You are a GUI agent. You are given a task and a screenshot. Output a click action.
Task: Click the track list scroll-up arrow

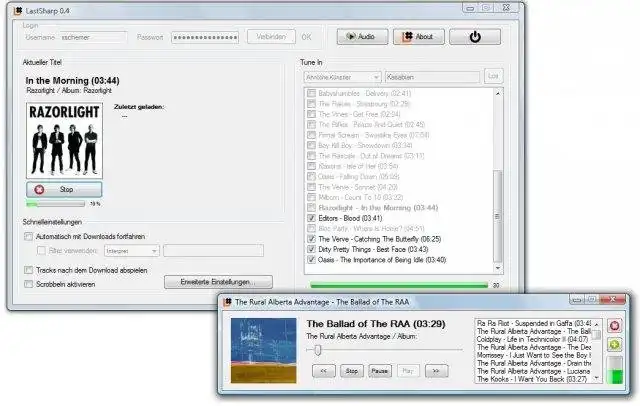(498, 93)
